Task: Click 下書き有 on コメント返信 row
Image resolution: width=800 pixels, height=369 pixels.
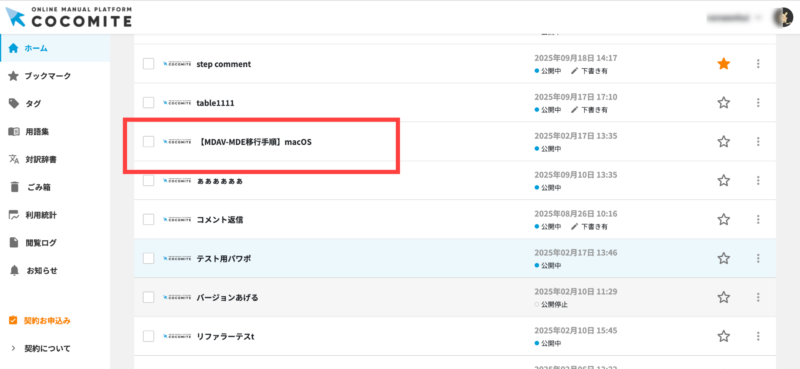Action: (589, 227)
